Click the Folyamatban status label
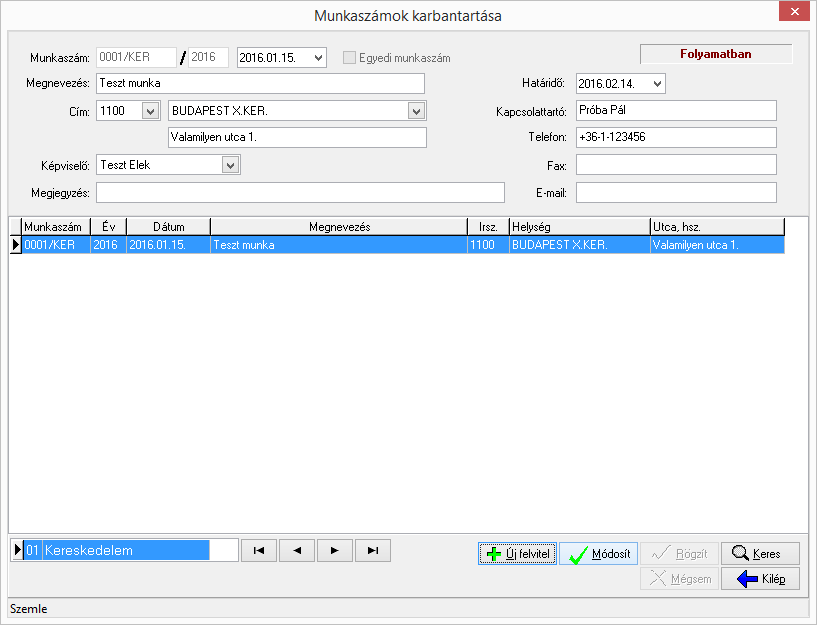 tap(716, 54)
